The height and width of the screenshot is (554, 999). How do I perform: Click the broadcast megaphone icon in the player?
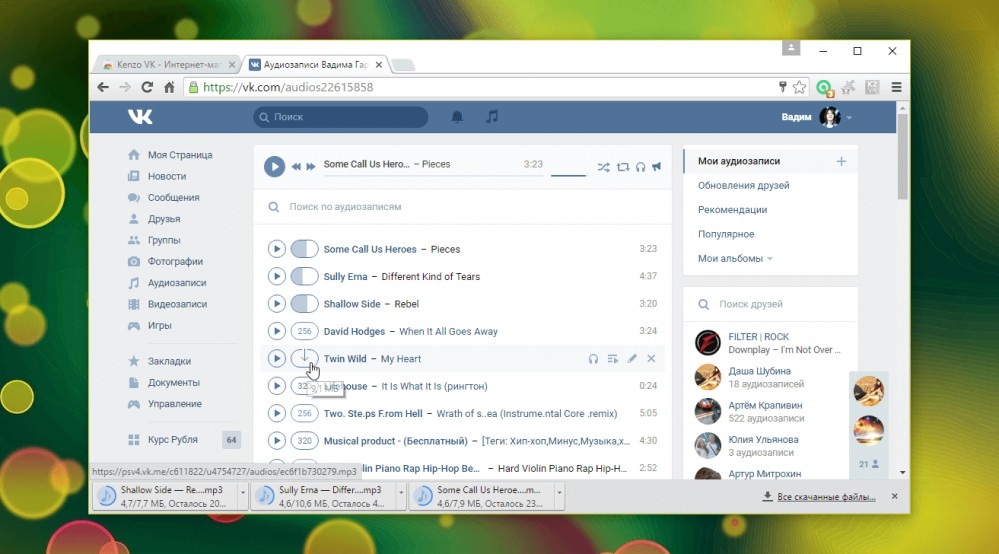656,166
